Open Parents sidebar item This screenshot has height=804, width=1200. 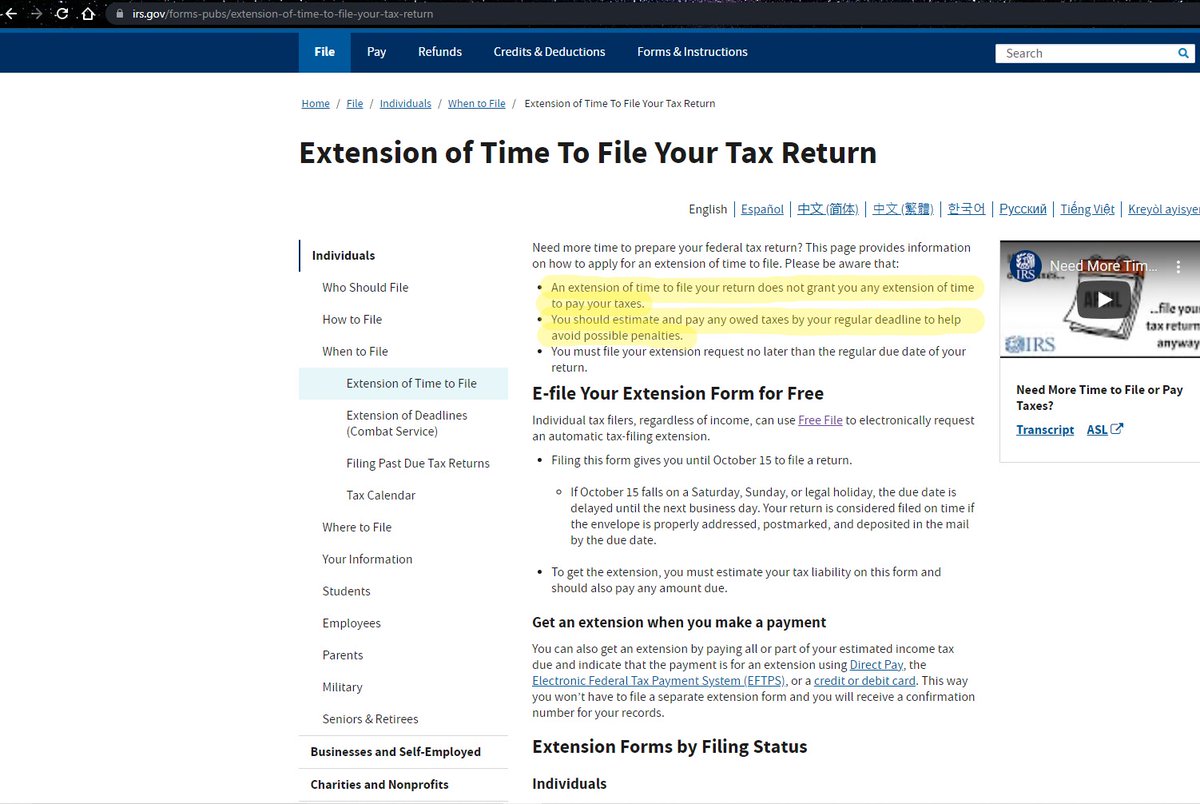(342, 655)
